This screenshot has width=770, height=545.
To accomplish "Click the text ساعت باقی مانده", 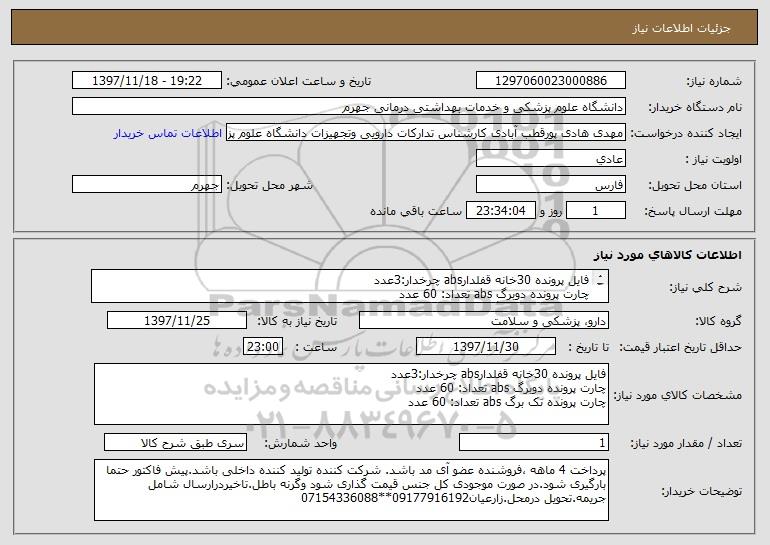I will tap(416, 211).
